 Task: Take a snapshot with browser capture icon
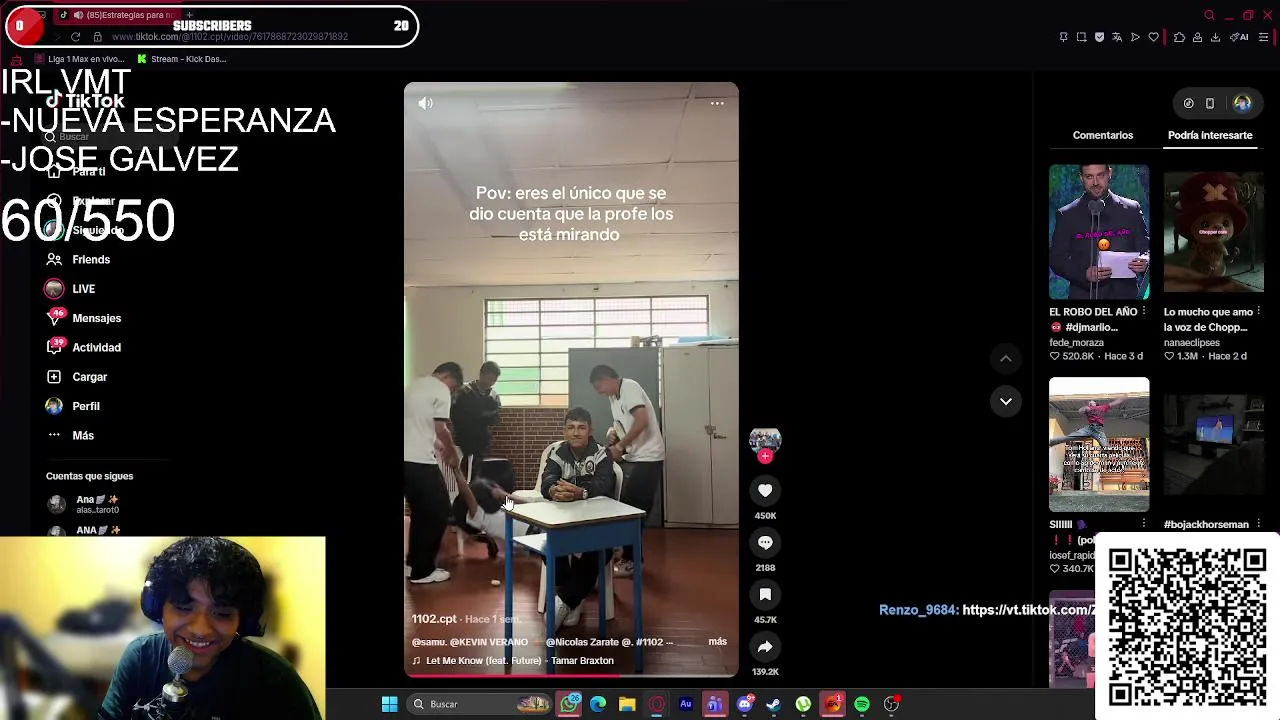(1081, 37)
